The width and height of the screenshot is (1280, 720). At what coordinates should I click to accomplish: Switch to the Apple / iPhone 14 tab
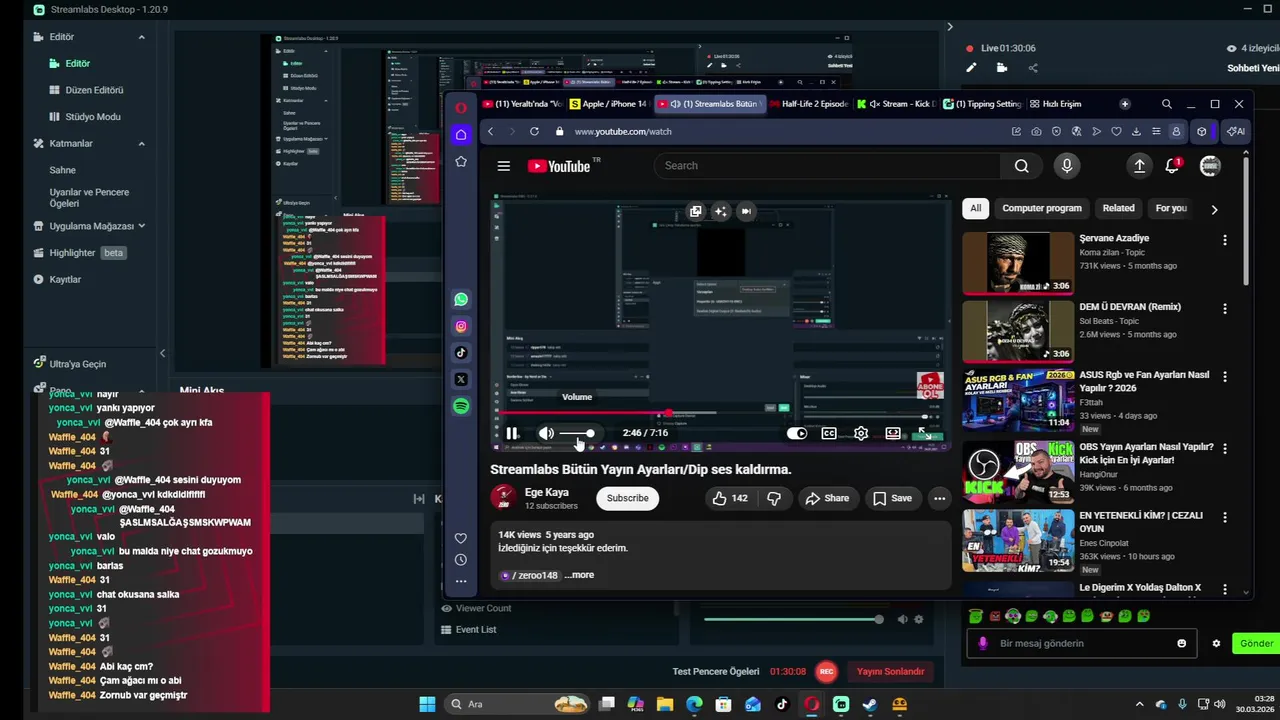point(608,104)
